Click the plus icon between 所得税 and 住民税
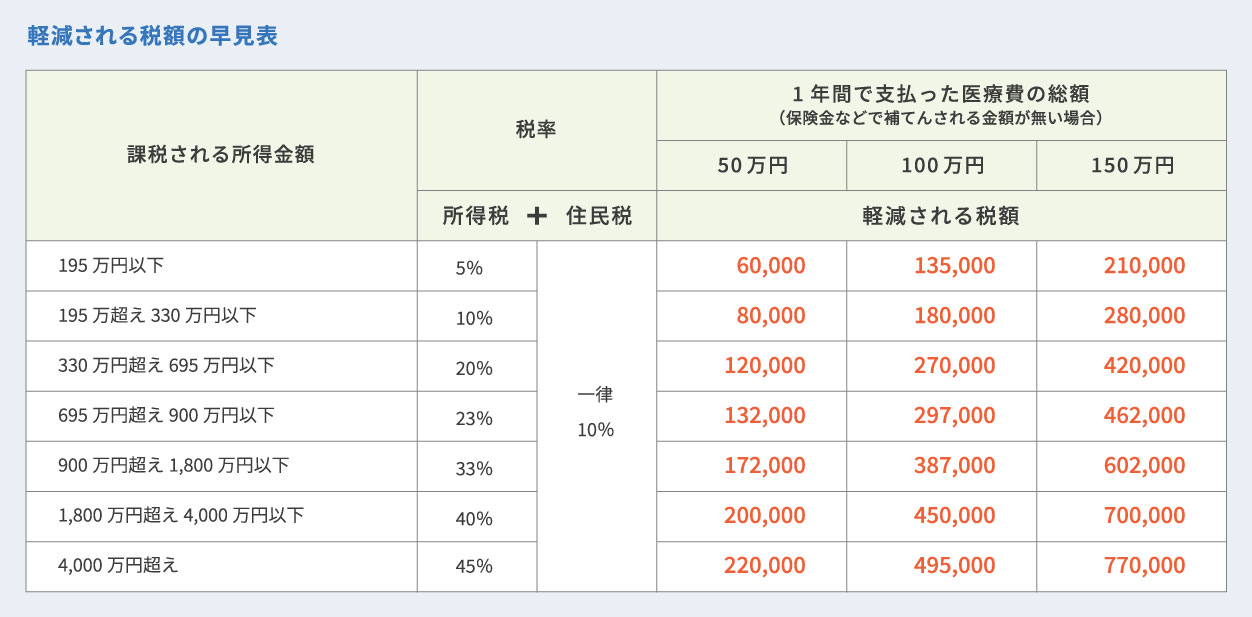The height and width of the screenshot is (617, 1252). click(x=536, y=216)
